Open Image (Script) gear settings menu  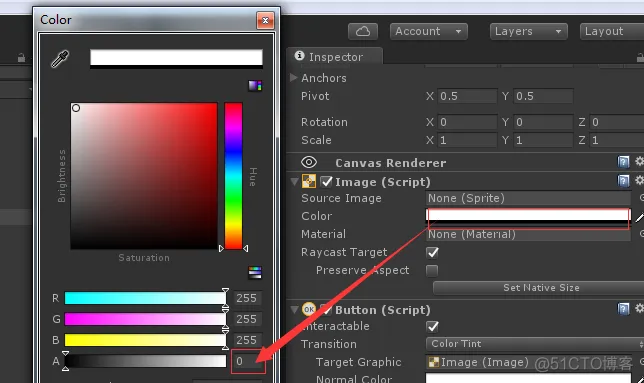[639, 180]
